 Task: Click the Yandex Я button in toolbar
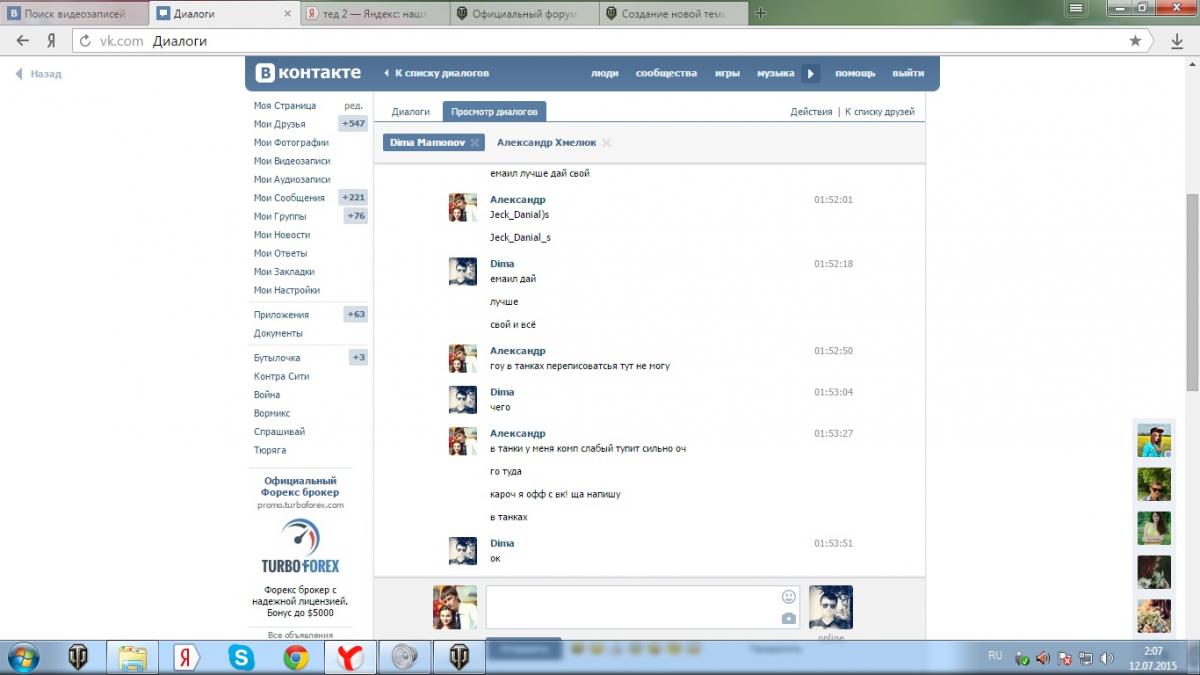tap(51, 41)
